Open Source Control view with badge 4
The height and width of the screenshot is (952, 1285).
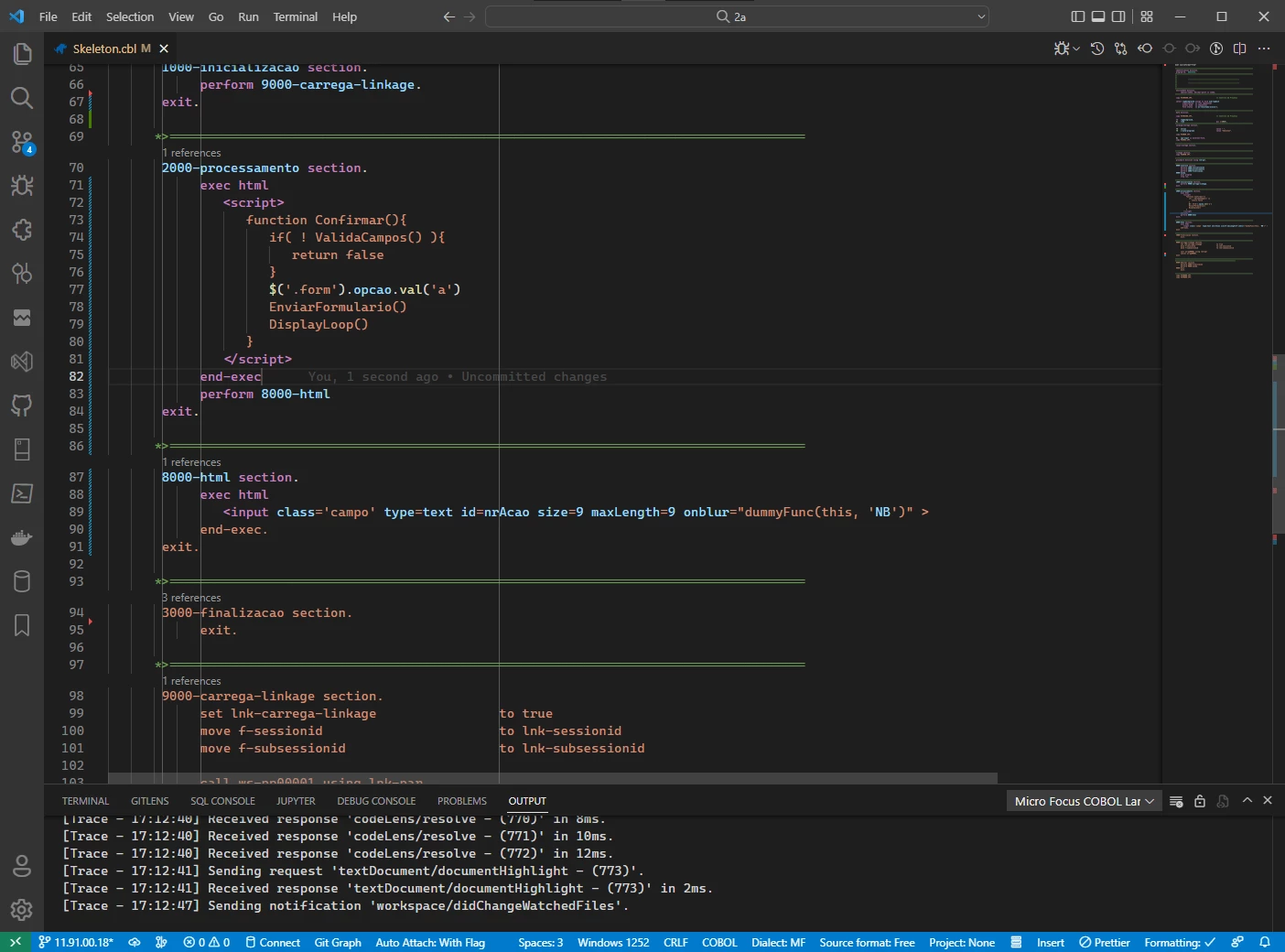(22, 142)
